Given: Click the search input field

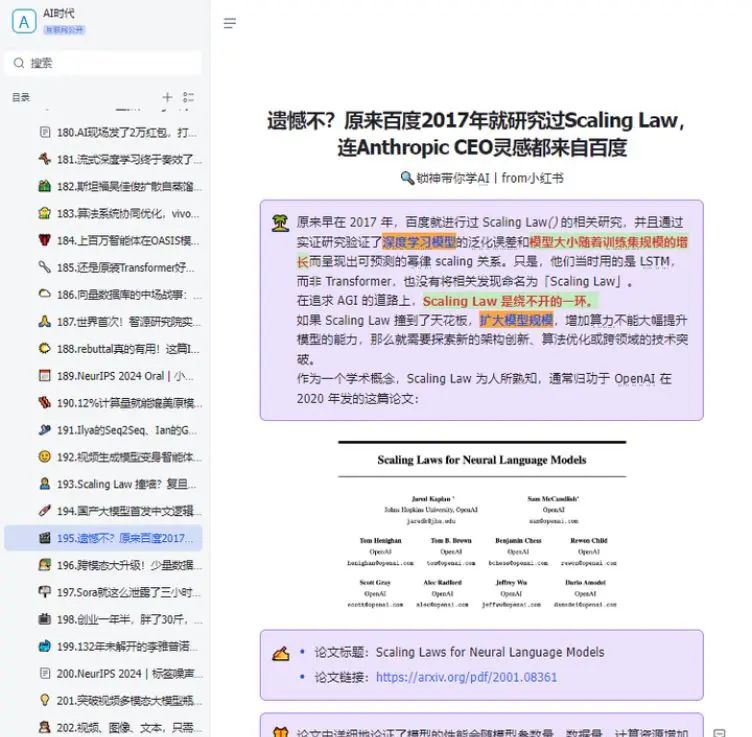Looking at the screenshot, I should click(103, 63).
